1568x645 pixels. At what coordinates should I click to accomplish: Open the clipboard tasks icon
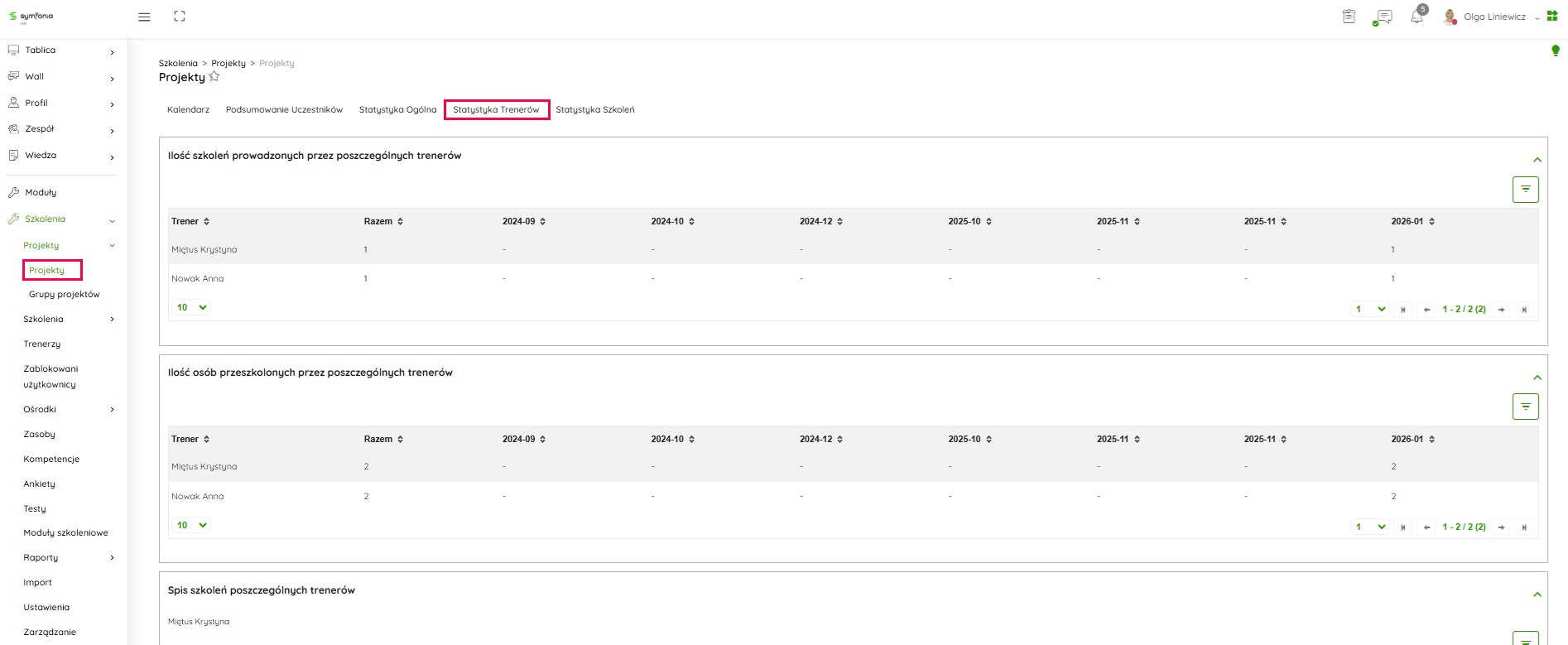tap(1349, 17)
